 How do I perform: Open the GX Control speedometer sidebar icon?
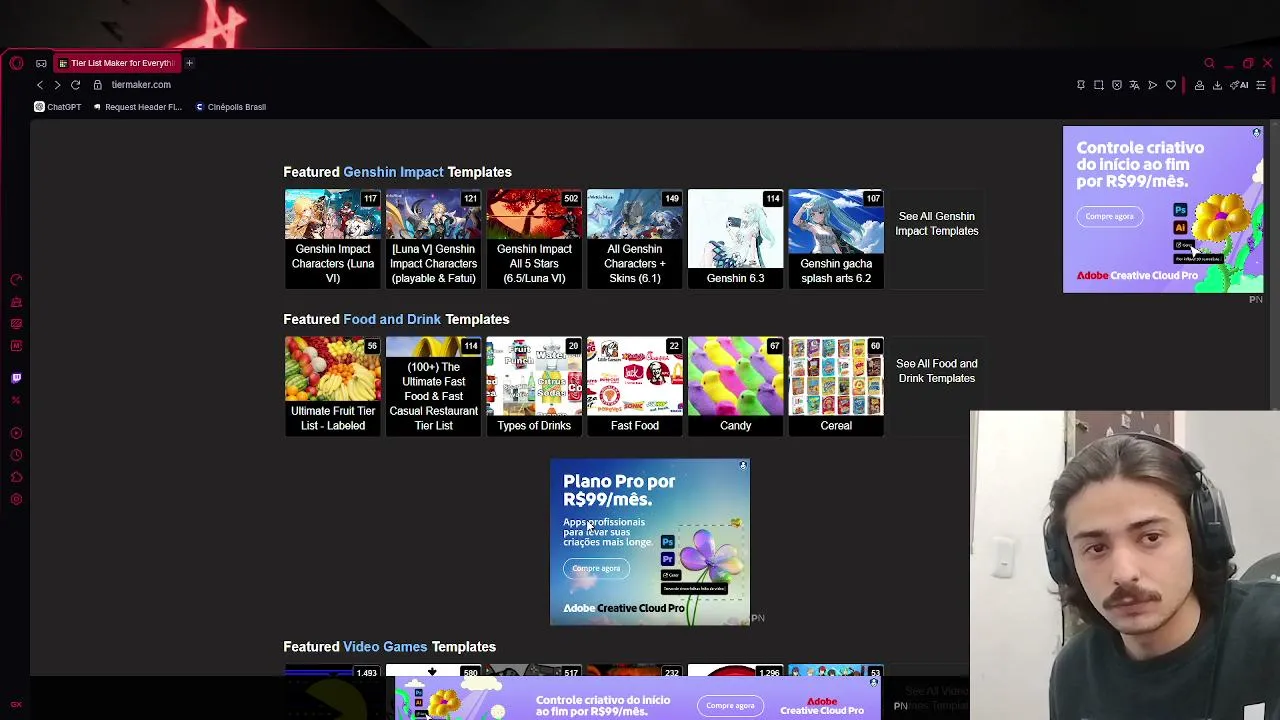tap(16, 280)
